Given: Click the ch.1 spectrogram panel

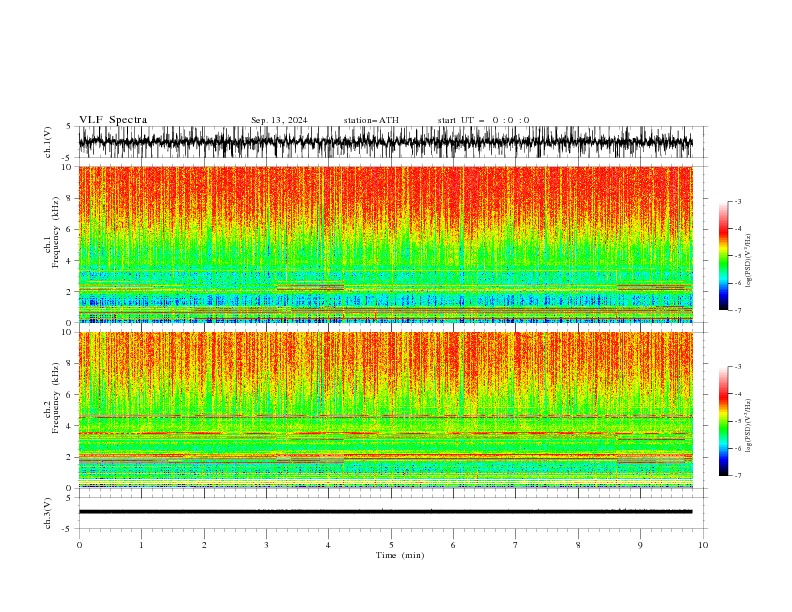Looking at the screenshot, I should [x=385, y=244].
